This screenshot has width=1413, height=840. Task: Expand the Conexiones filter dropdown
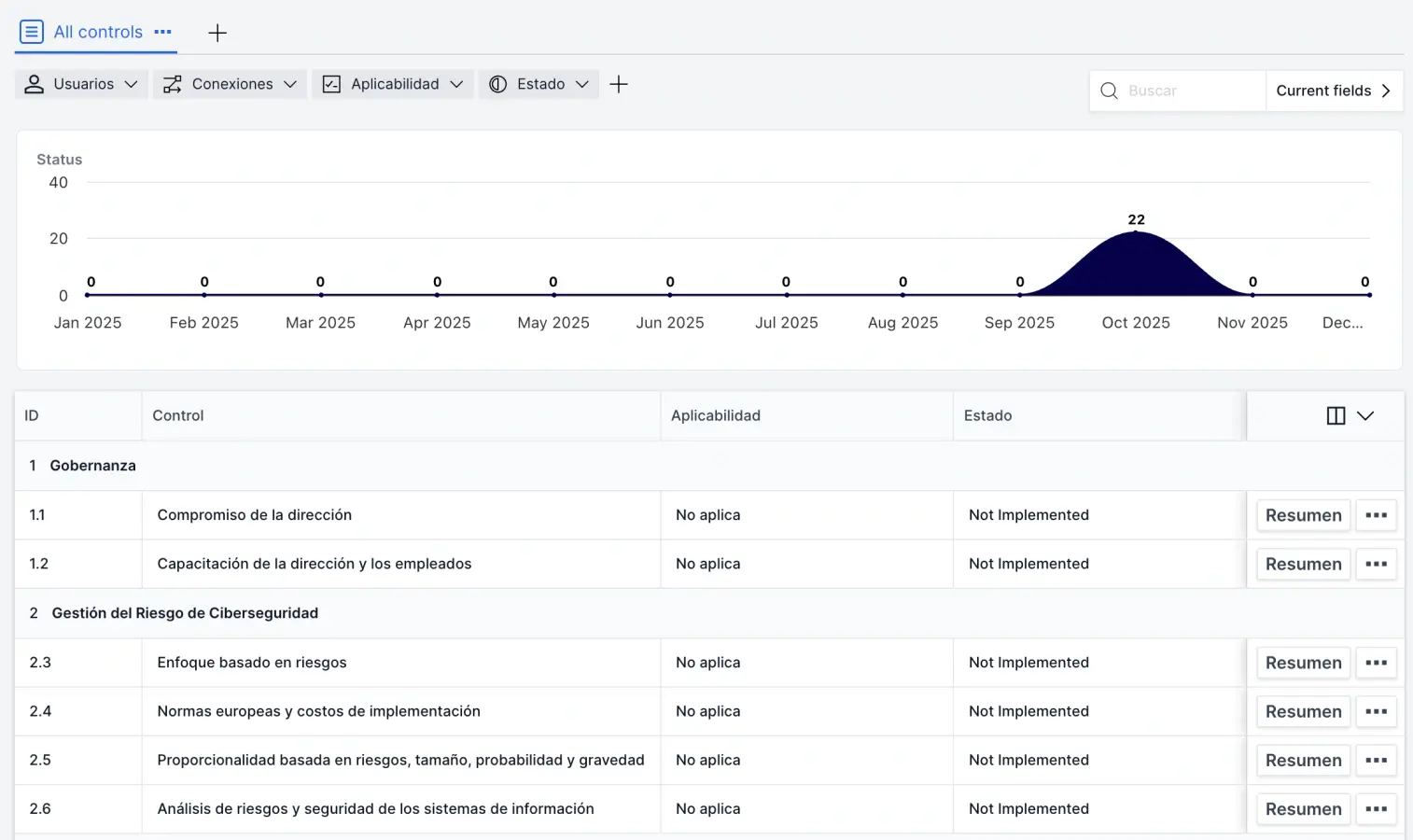[x=230, y=84]
